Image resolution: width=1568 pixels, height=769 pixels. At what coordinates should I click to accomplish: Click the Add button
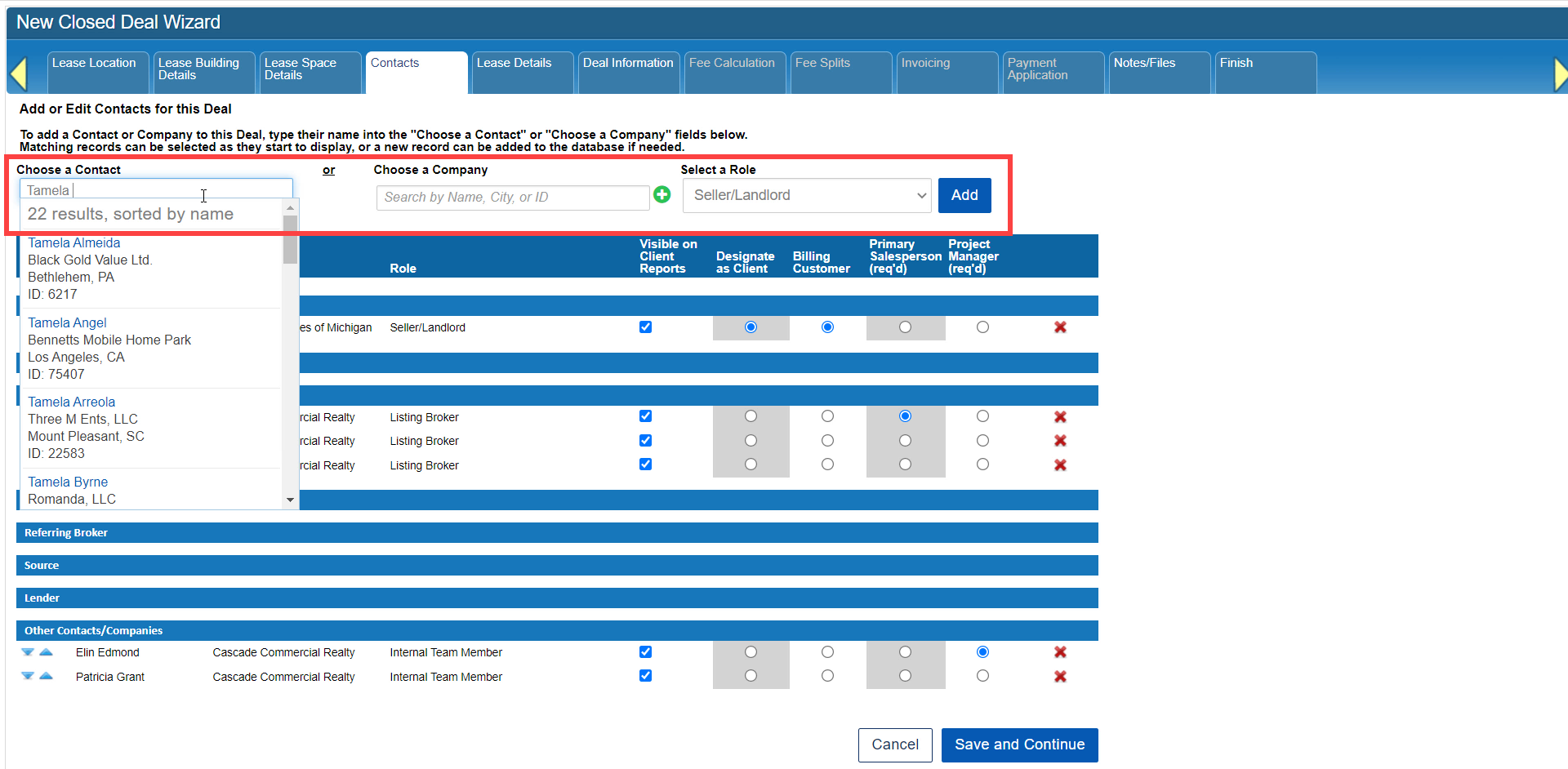964,196
